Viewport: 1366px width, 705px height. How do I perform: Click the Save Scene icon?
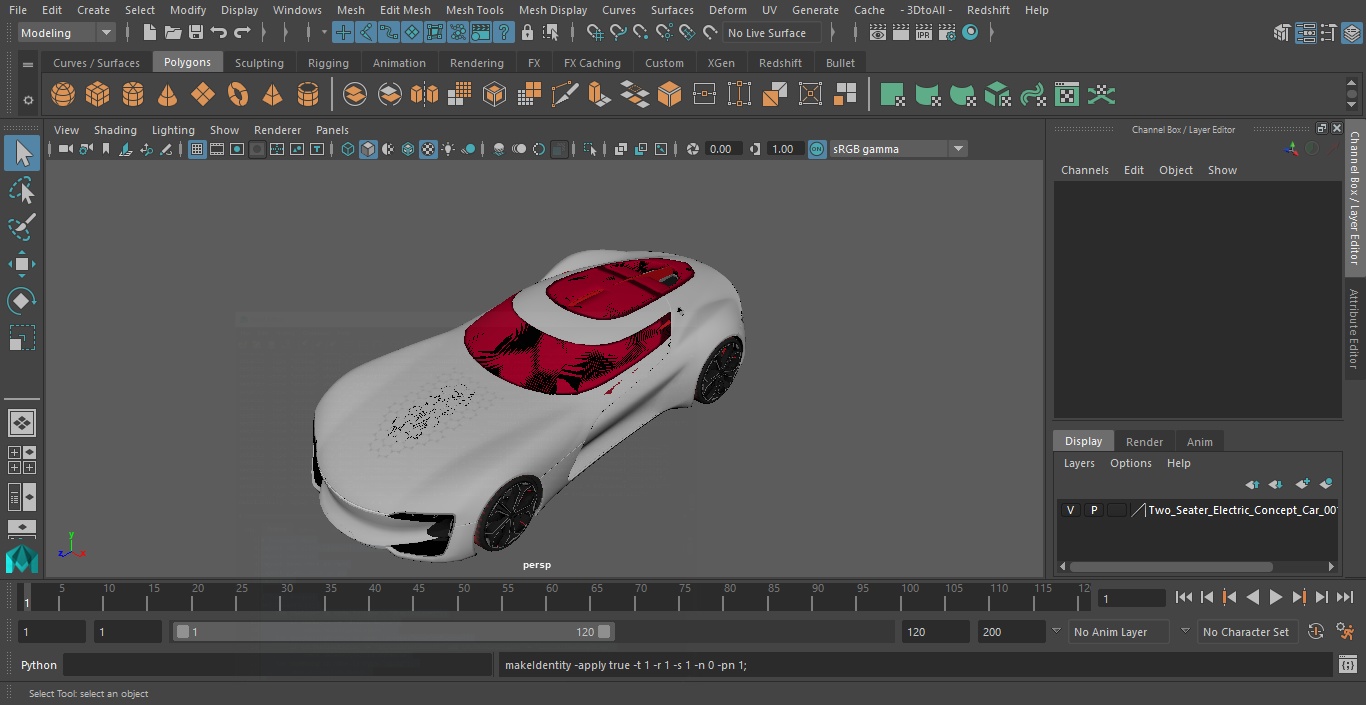(196, 33)
